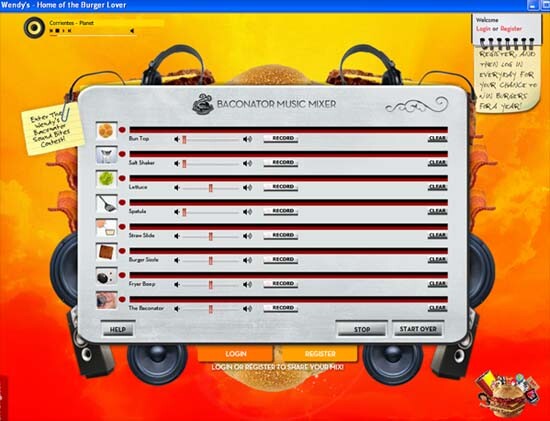Click the Fryer Beep volume slider handle
550x421 pixels.
point(210,285)
